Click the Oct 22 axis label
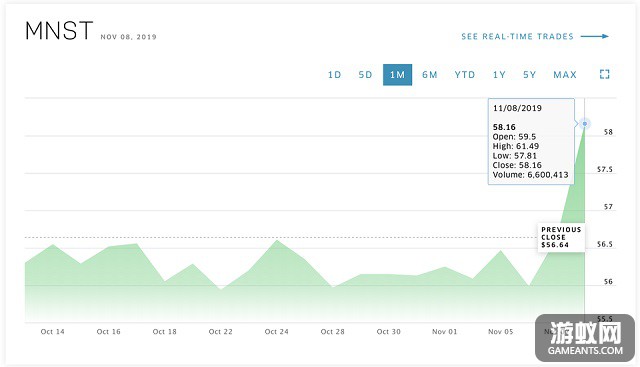This screenshot has width=640, height=367. tap(220, 332)
